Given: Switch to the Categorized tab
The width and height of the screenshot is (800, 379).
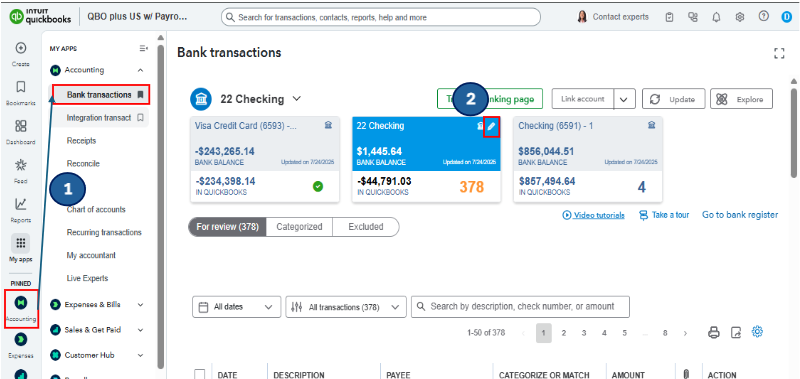Looking at the screenshot, I should click(x=299, y=227).
